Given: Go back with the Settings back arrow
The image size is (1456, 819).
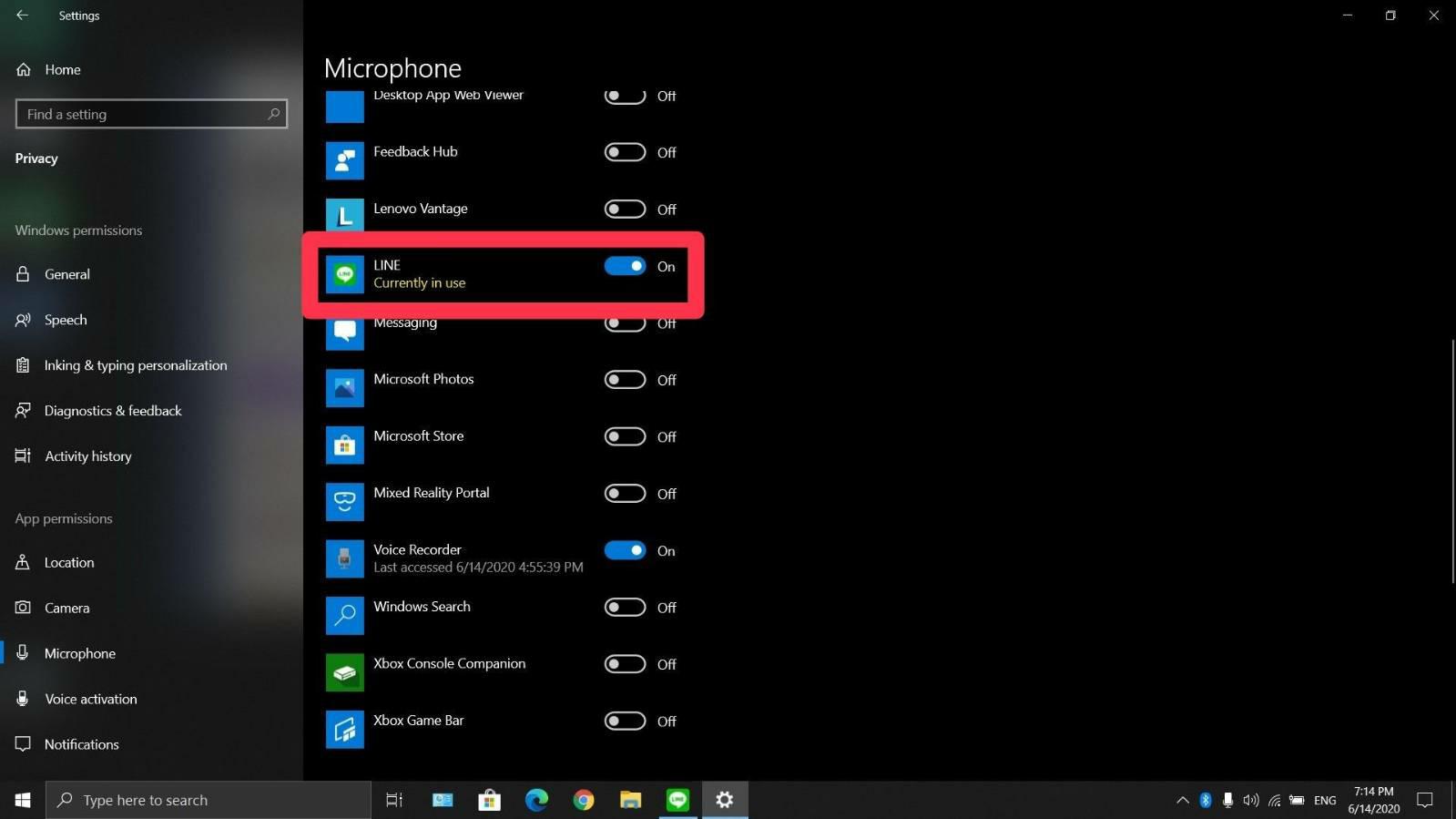Looking at the screenshot, I should coord(22,15).
